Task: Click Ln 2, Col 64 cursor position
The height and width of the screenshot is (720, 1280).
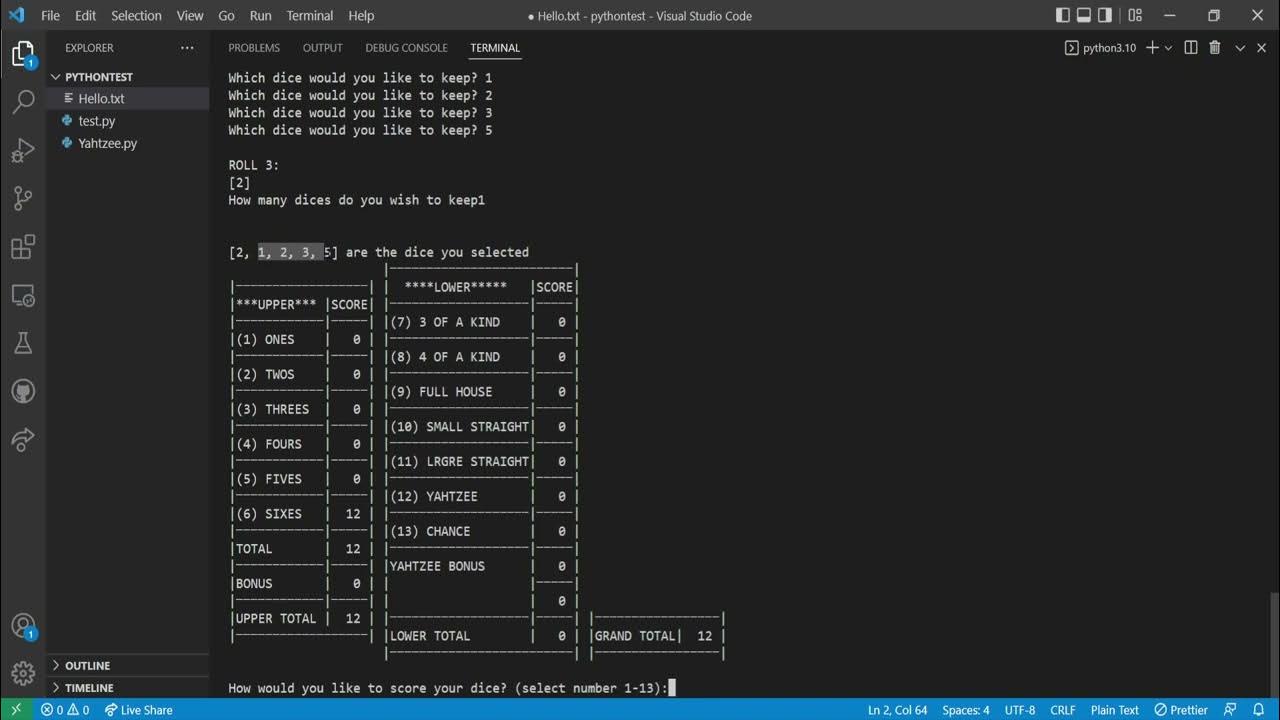Action: [x=898, y=710]
